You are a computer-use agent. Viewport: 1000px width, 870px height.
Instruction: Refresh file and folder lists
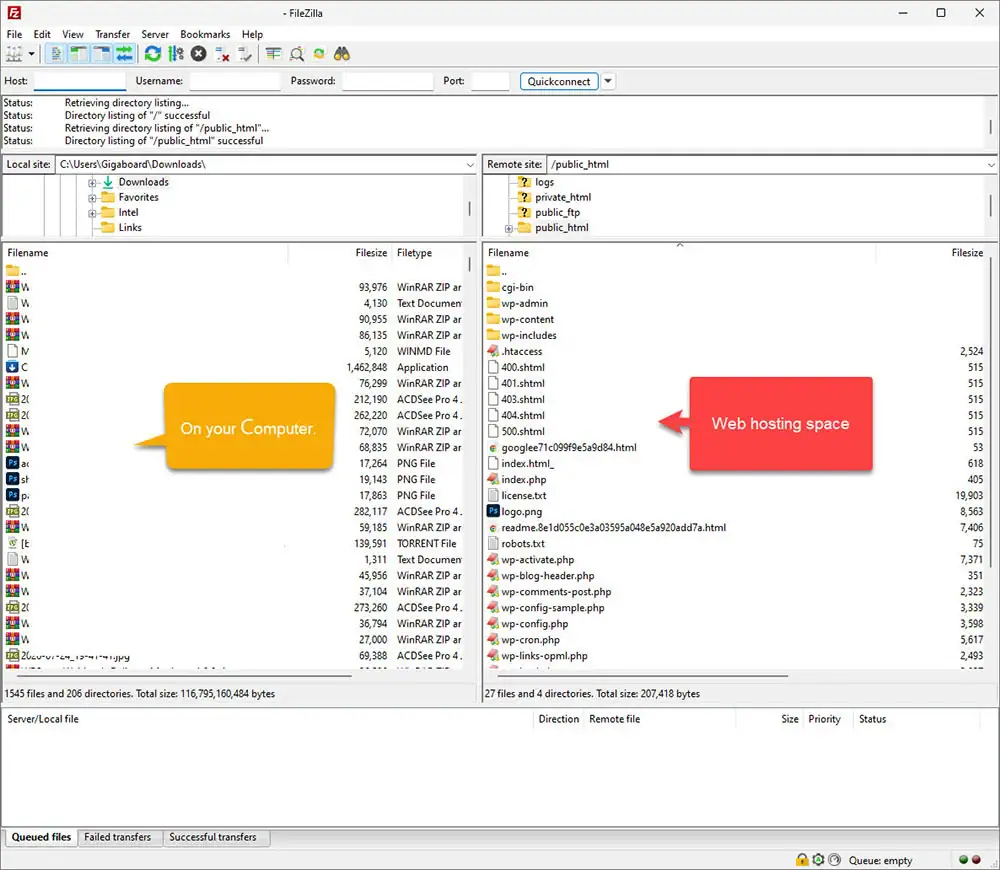[x=152, y=54]
